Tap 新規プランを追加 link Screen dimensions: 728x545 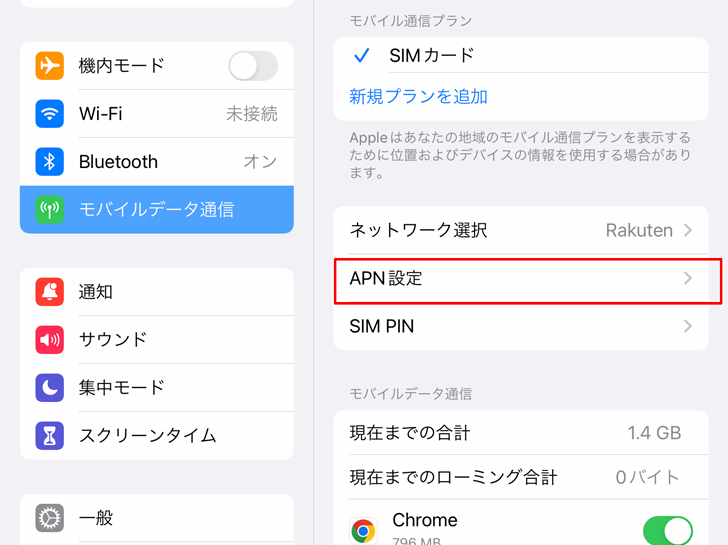pyautogui.click(x=418, y=97)
